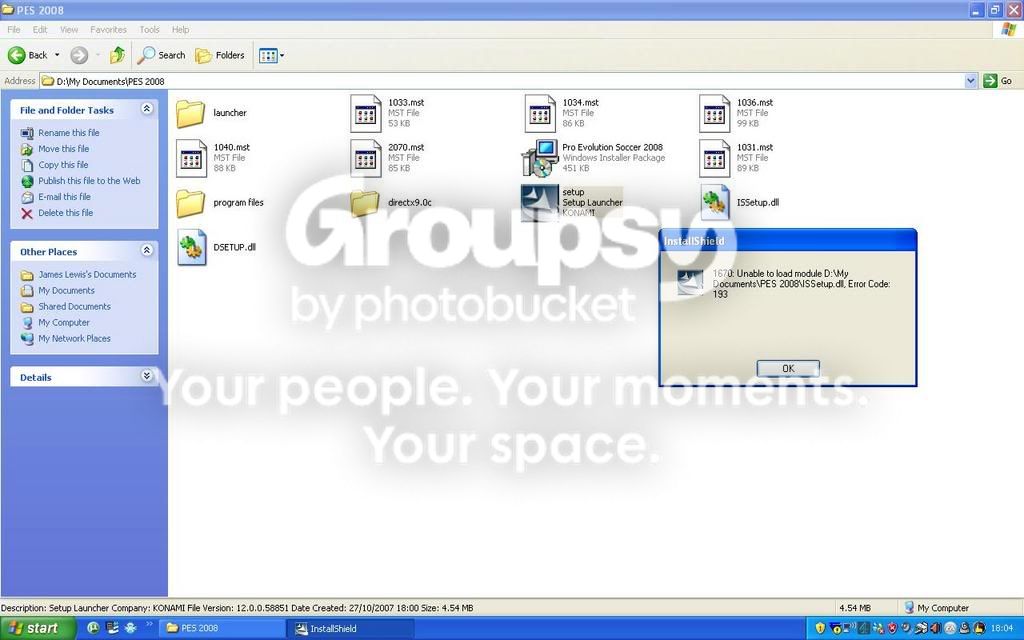
Task: Click the Go button
Action: coord(998,81)
